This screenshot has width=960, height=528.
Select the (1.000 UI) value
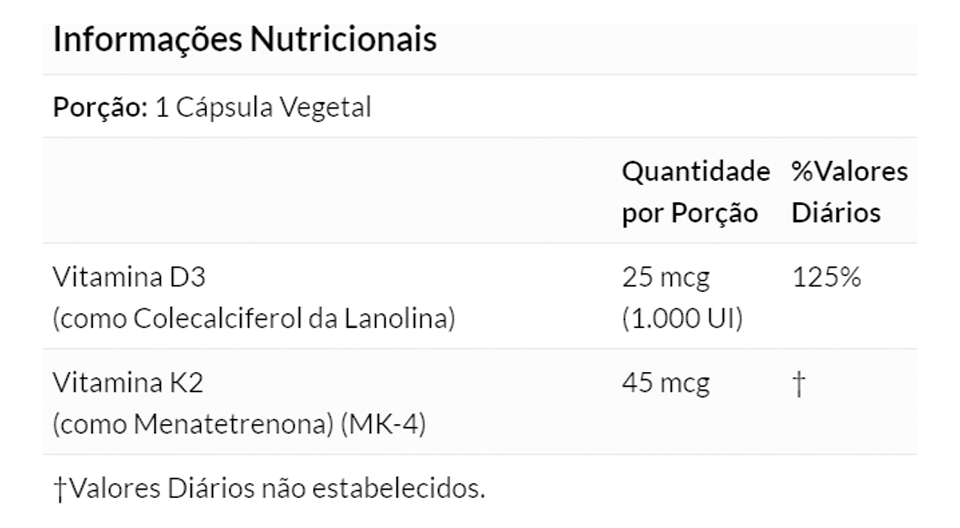pos(682,320)
